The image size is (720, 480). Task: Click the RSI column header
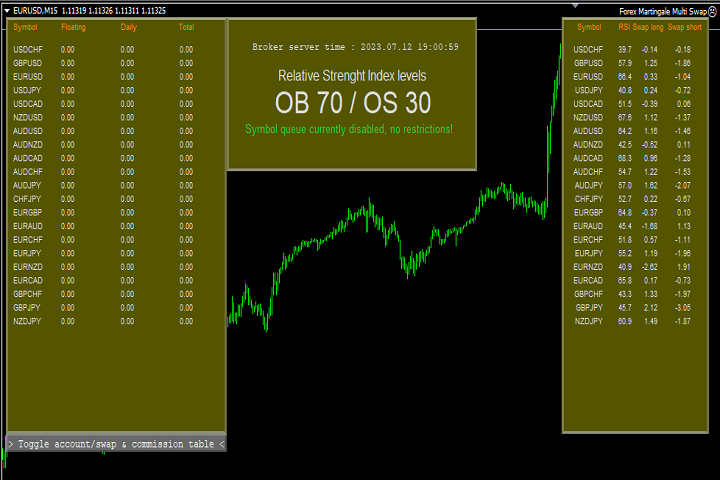(624, 27)
